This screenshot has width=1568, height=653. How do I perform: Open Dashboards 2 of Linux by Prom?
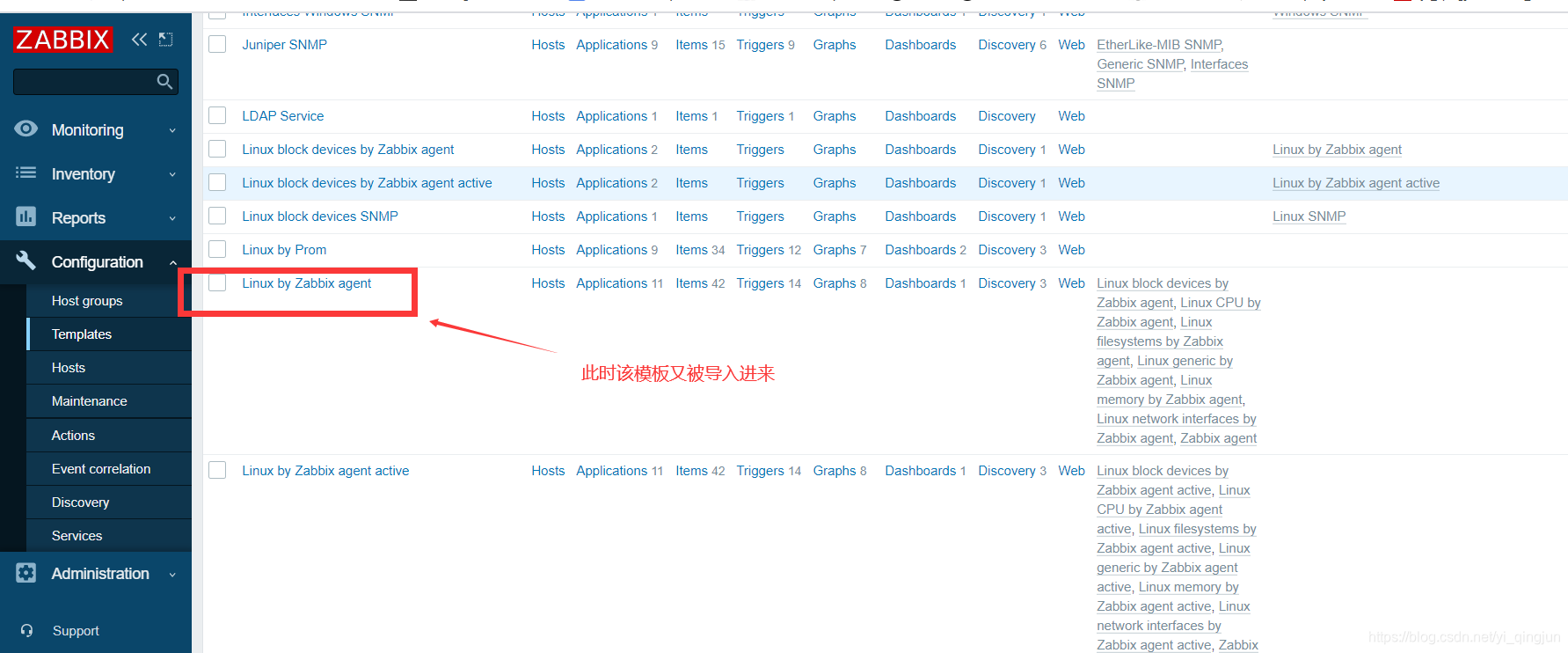point(925,250)
